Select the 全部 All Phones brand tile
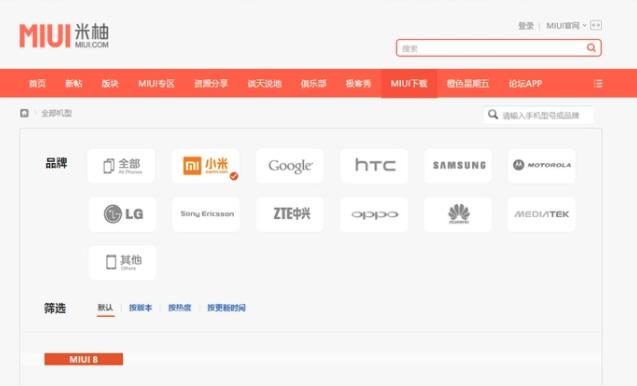The width and height of the screenshot is (637, 386). tap(121, 166)
